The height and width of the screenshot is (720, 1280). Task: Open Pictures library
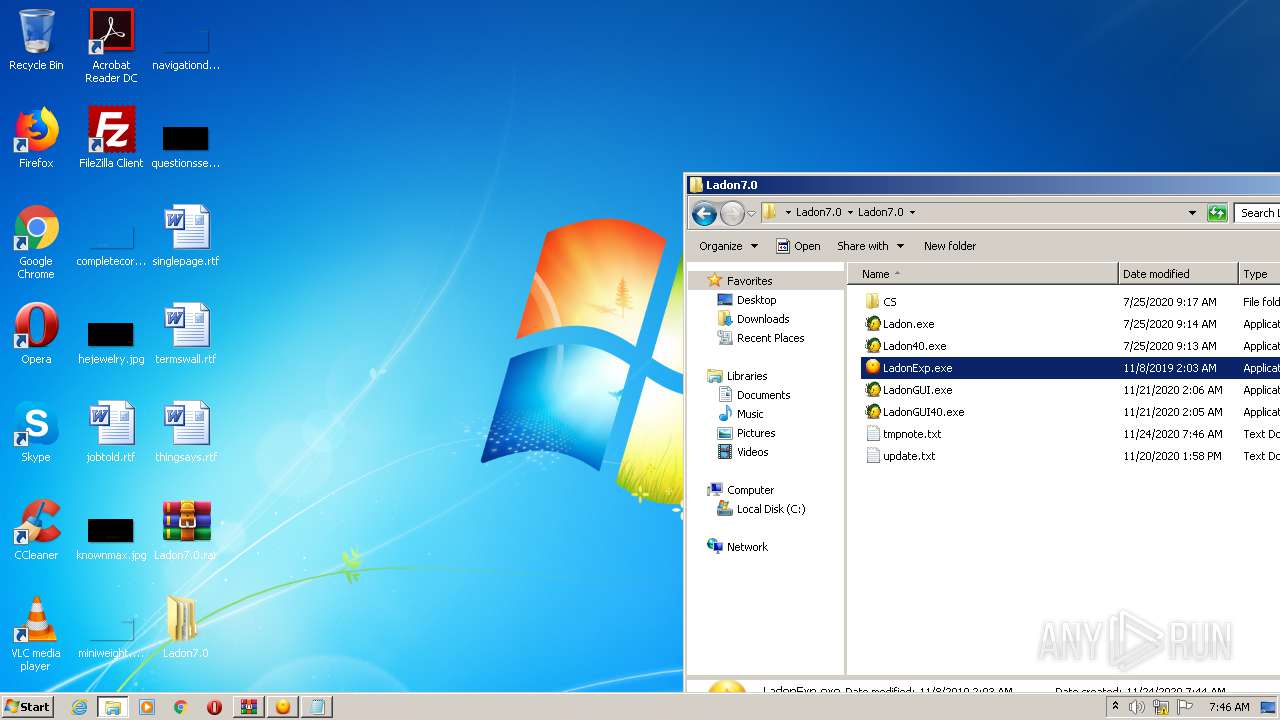[x=756, y=433]
